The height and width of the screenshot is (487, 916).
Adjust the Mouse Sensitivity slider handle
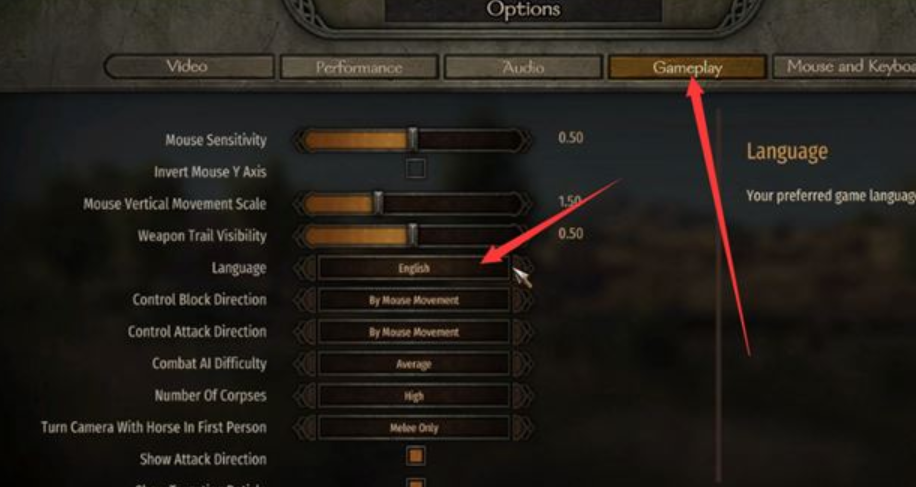[x=412, y=140]
